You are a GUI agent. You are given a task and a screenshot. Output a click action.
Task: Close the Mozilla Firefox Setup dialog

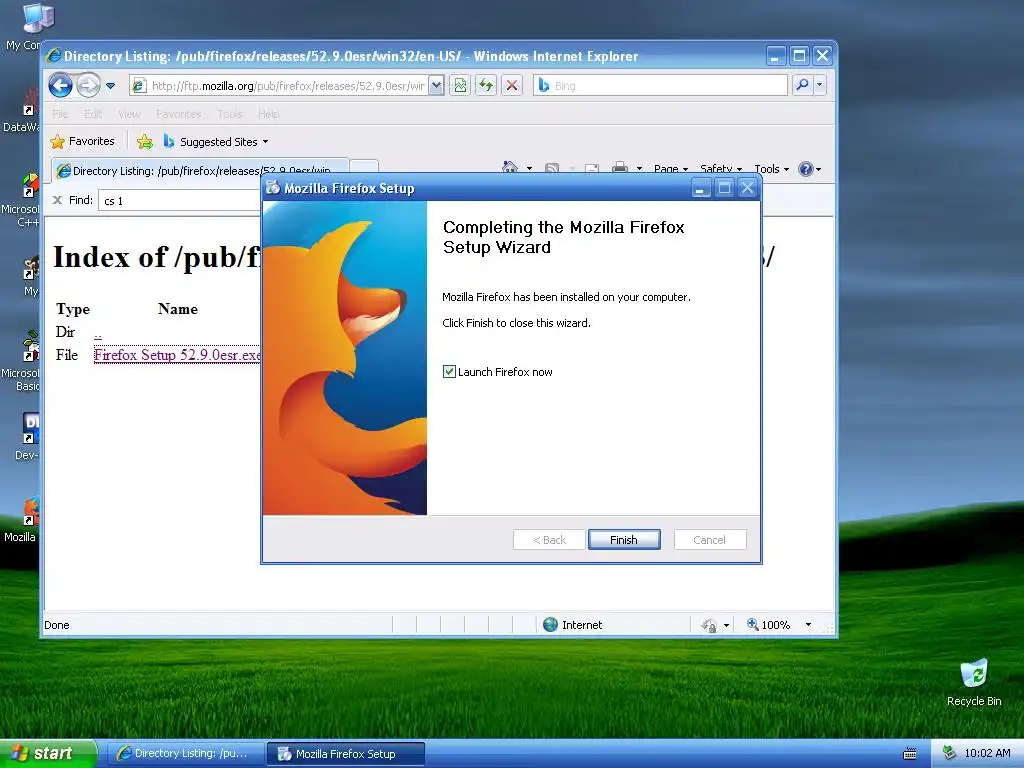(x=748, y=189)
